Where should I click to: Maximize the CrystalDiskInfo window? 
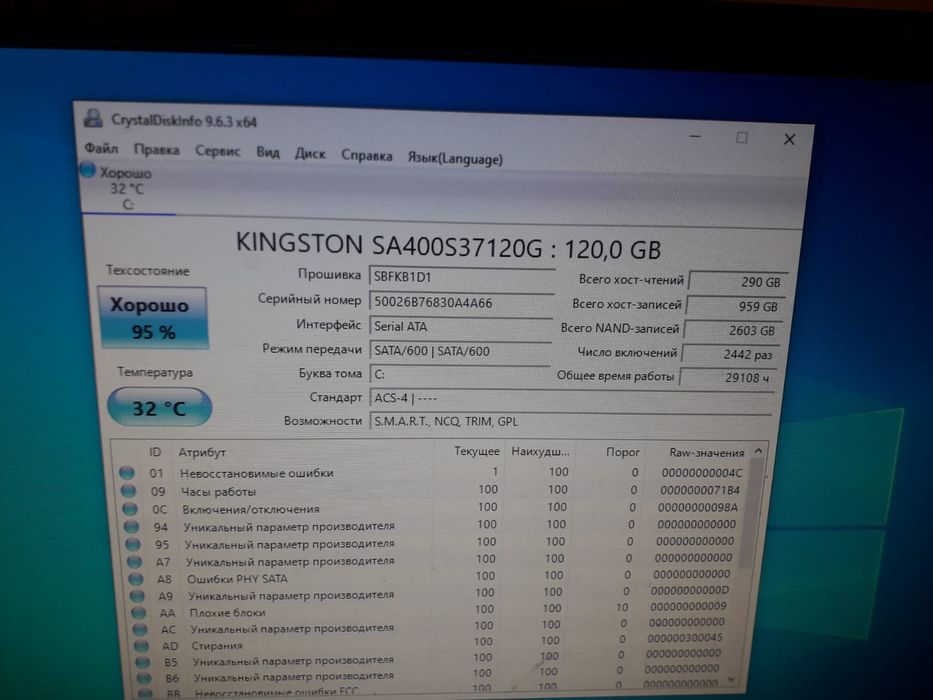[x=742, y=138]
